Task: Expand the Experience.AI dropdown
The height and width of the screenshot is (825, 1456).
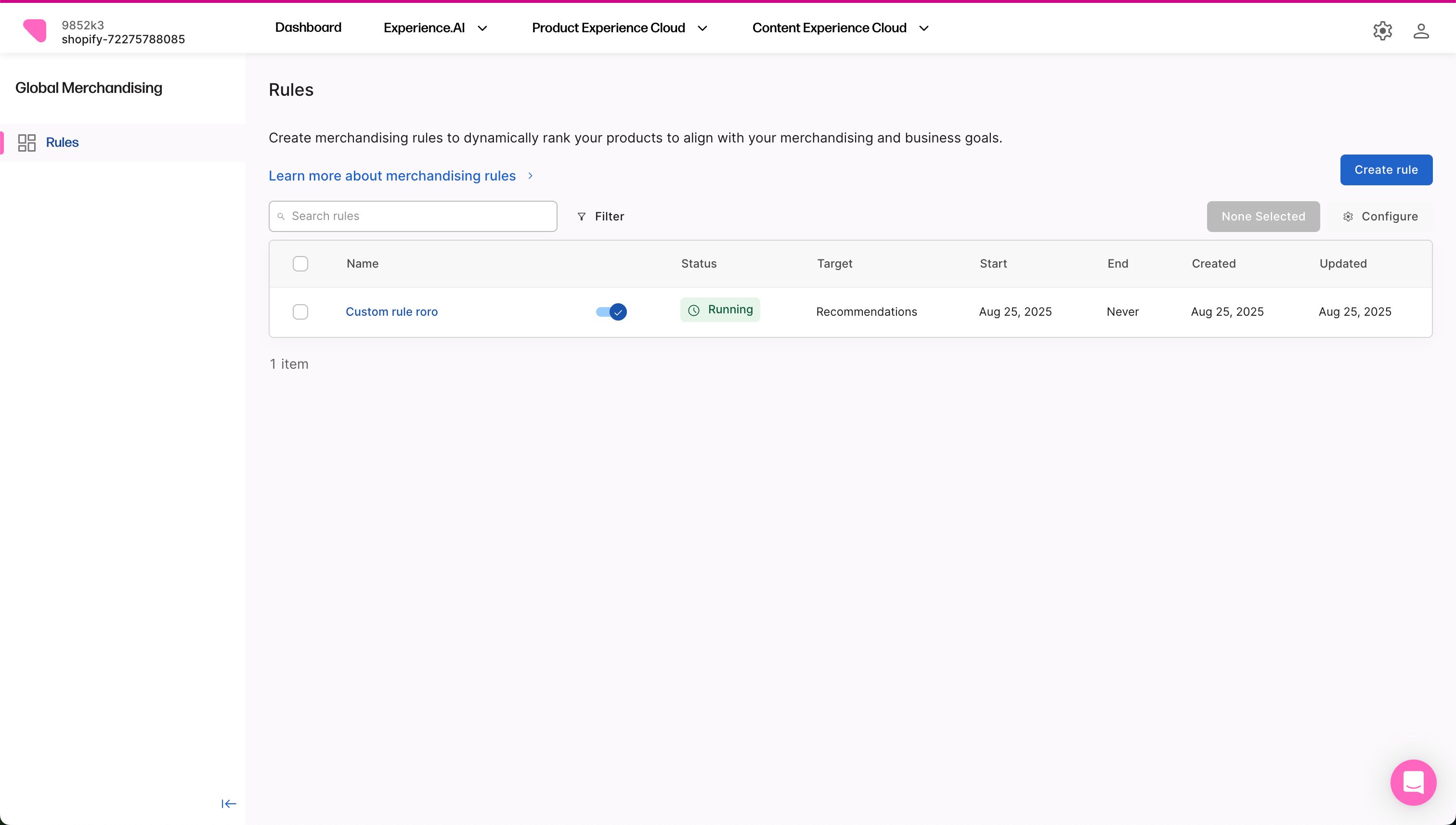Action: [x=435, y=28]
